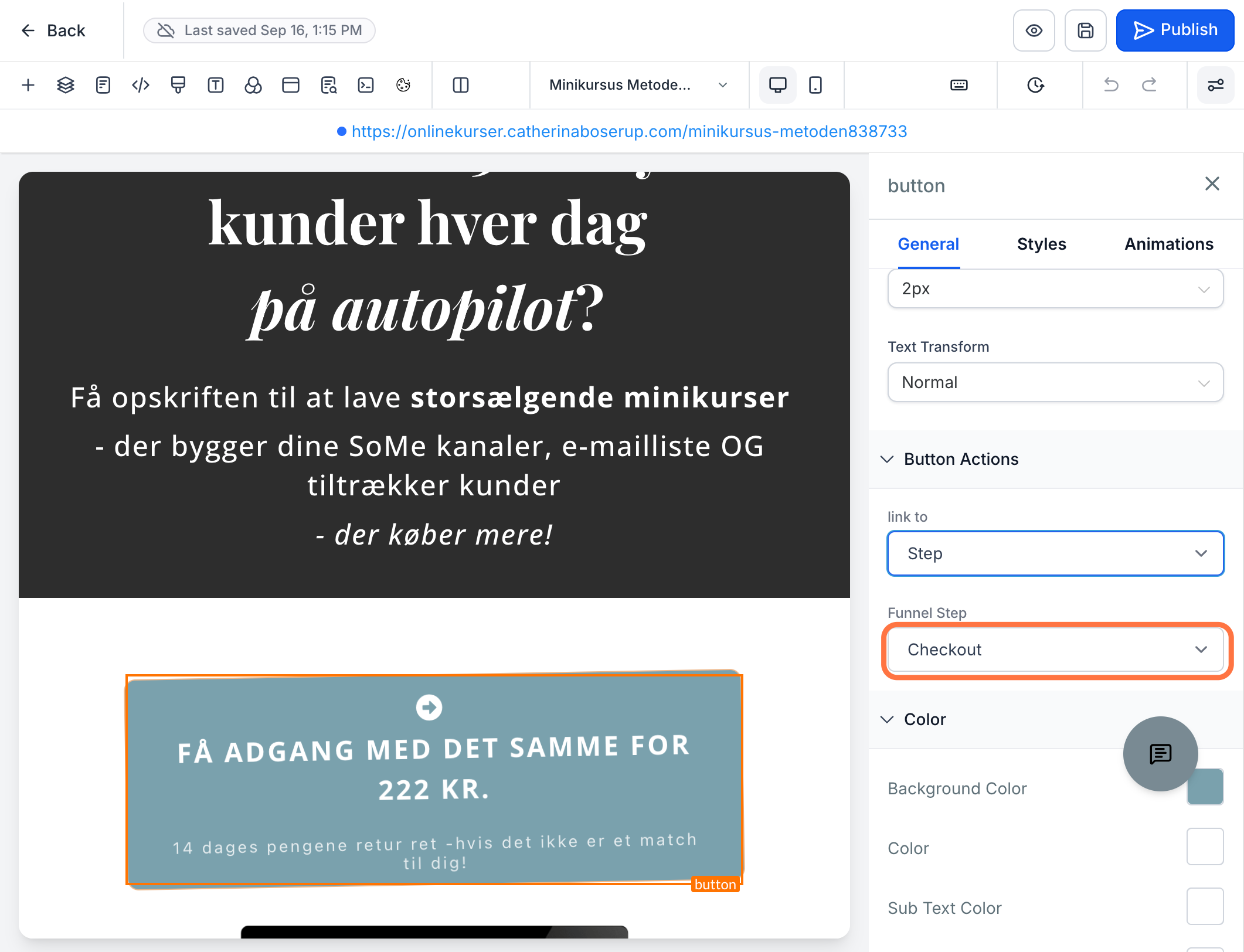Open the Minikursus Metode page dropdown
The image size is (1244, 952).
click(638, 86)
